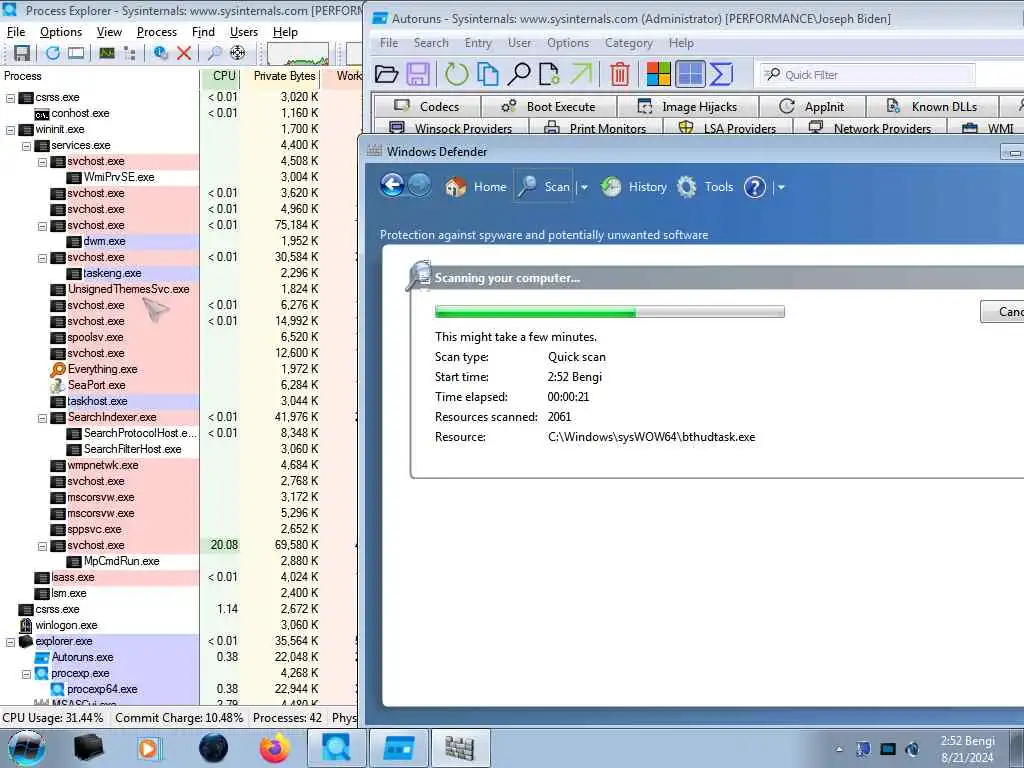
Task: Open the System Information graph icon in Process Explorer
Action: [106, 54]
